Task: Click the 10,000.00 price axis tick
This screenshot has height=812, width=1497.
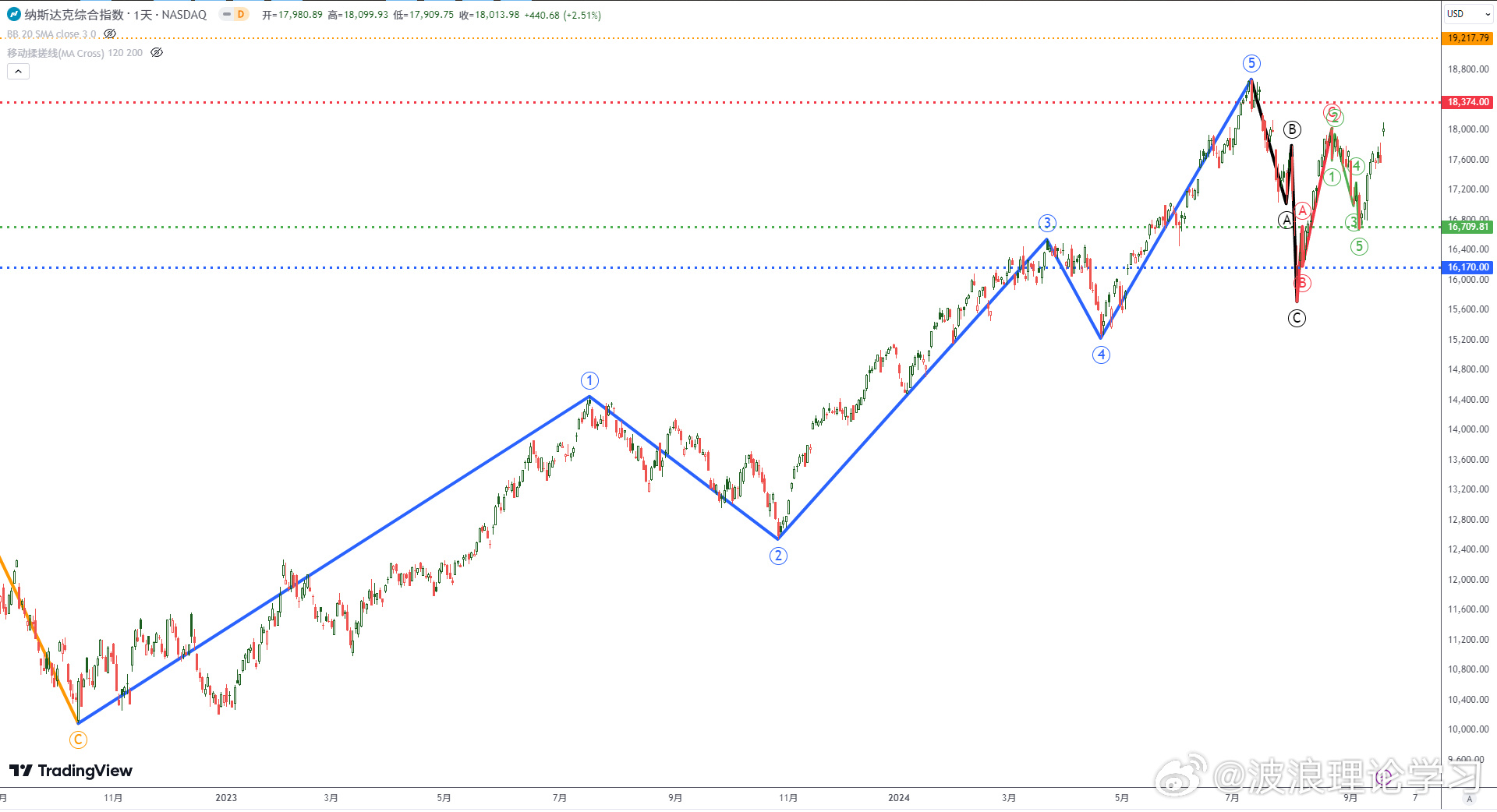Action: 1468,729
